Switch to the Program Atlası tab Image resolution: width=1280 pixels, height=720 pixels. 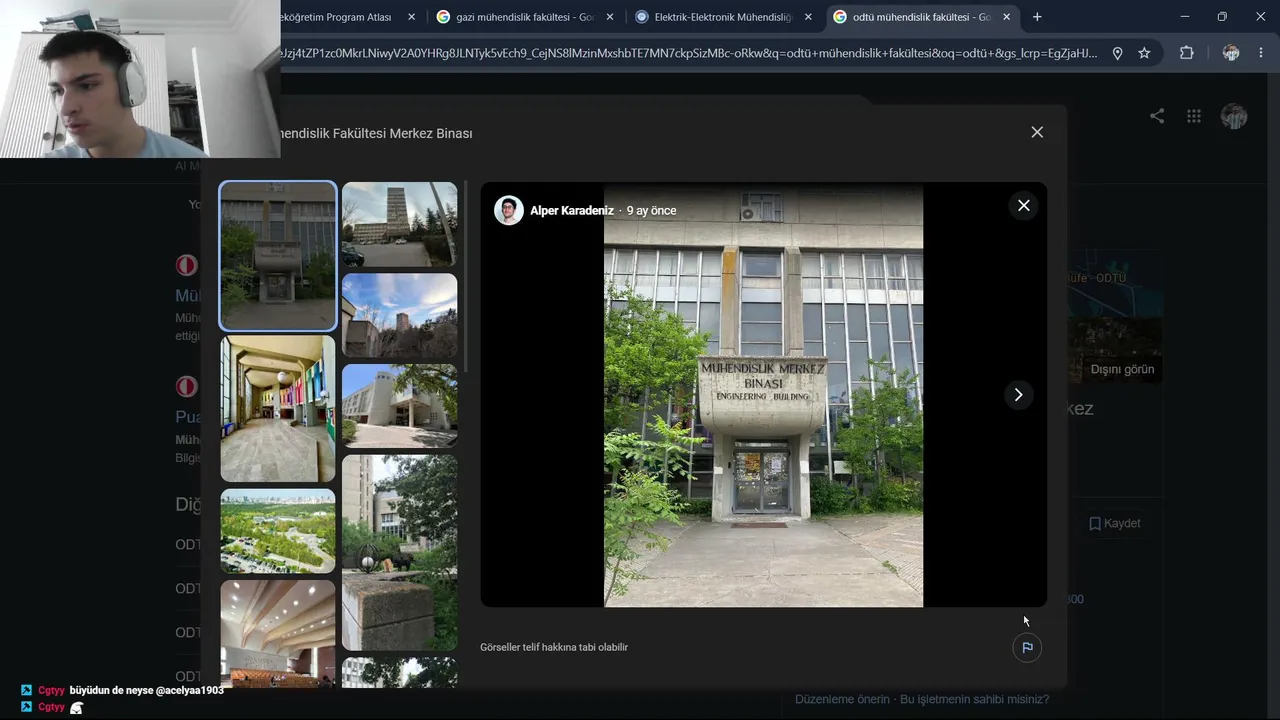[335, 17]
